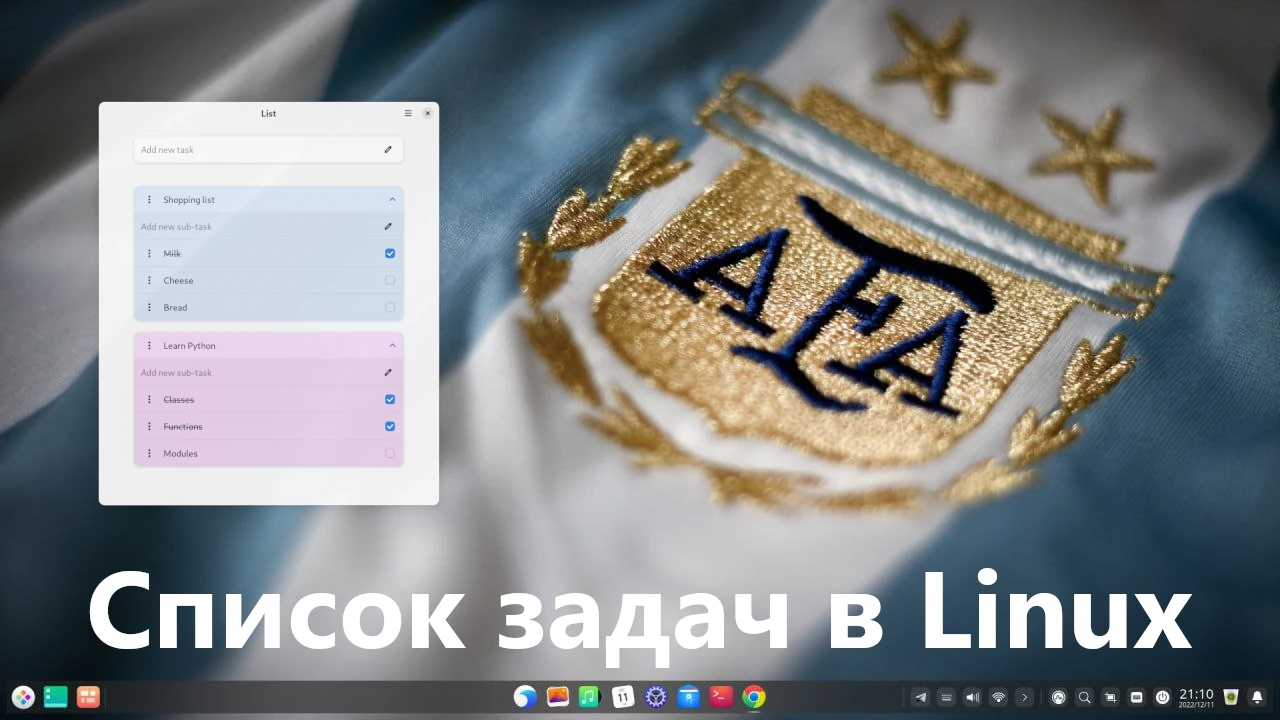Open the notifications bell in the taskbar
The width and height of the screenshot is (1280, 720).
point(1257,697)
